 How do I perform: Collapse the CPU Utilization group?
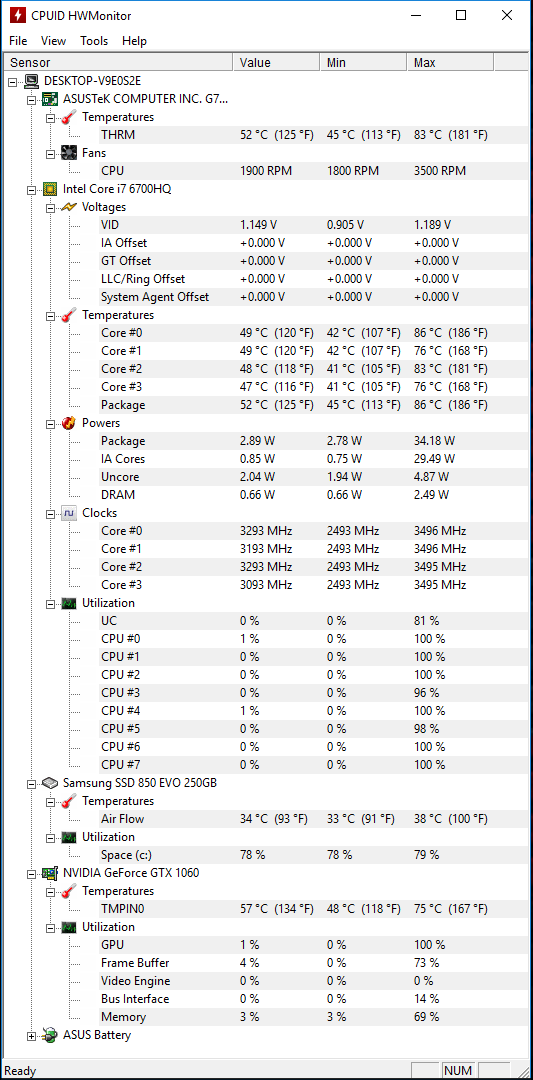[50, 603]
